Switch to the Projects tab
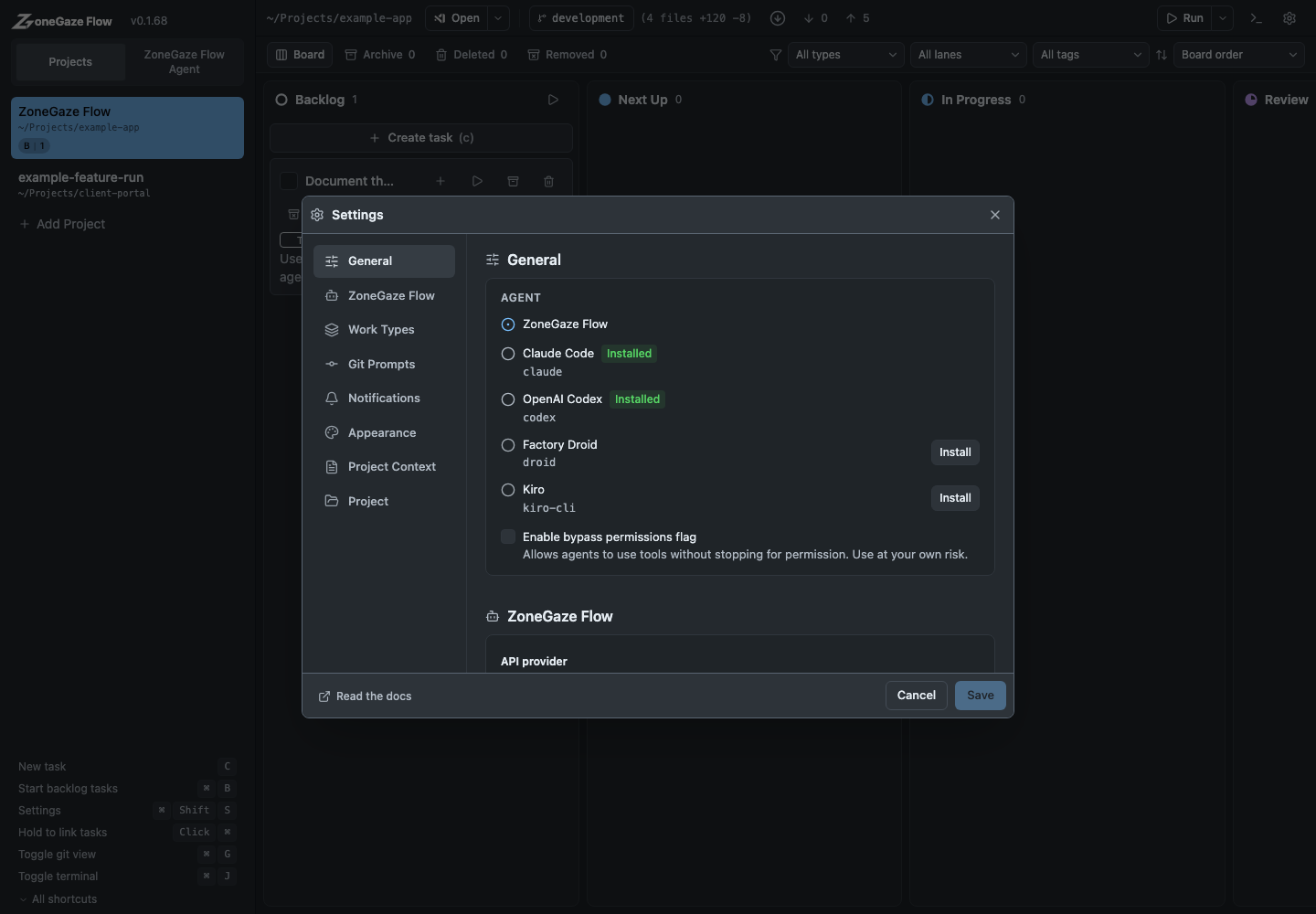Image resolution: width=1316 pixels, height=914 pixels. point(70,62)
